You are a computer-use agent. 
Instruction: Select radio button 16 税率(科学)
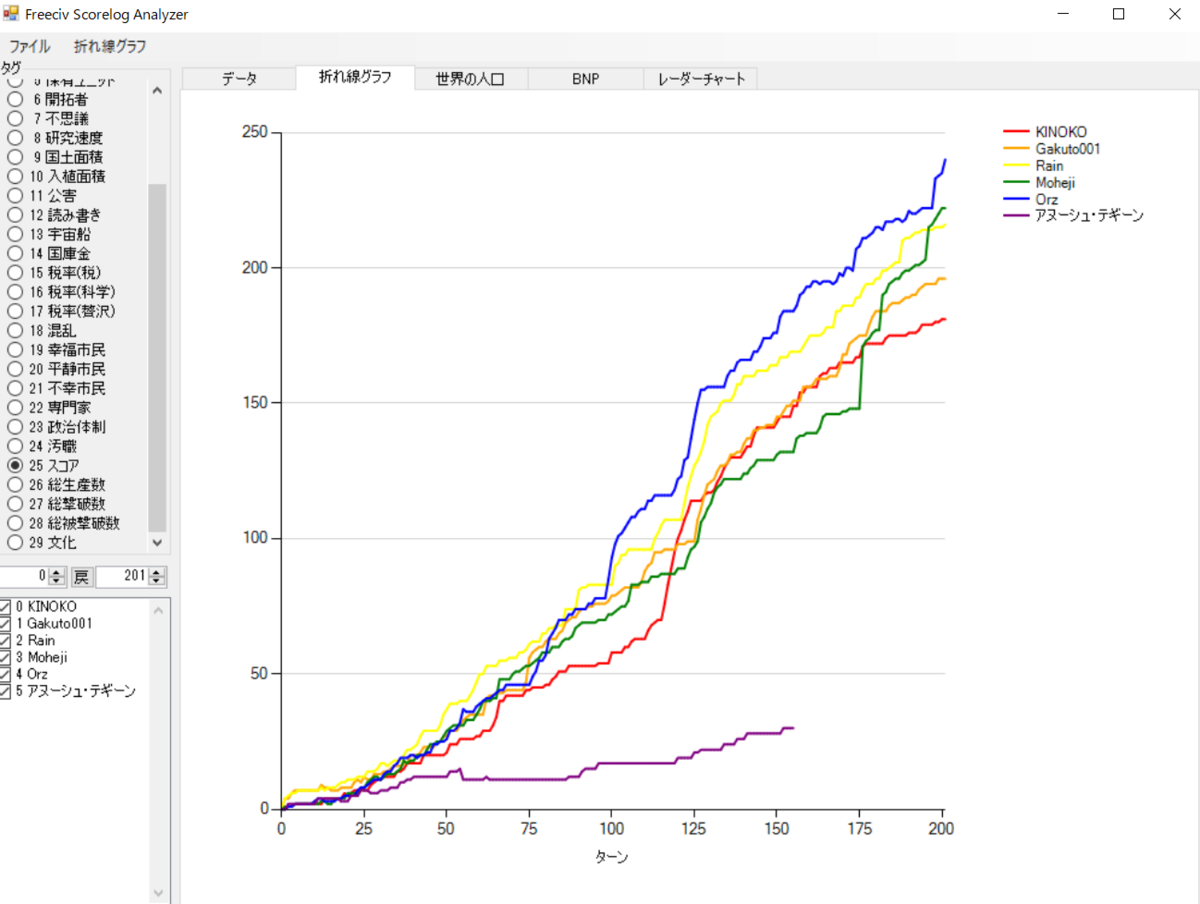pyautogui.click(x=15, y=292)
